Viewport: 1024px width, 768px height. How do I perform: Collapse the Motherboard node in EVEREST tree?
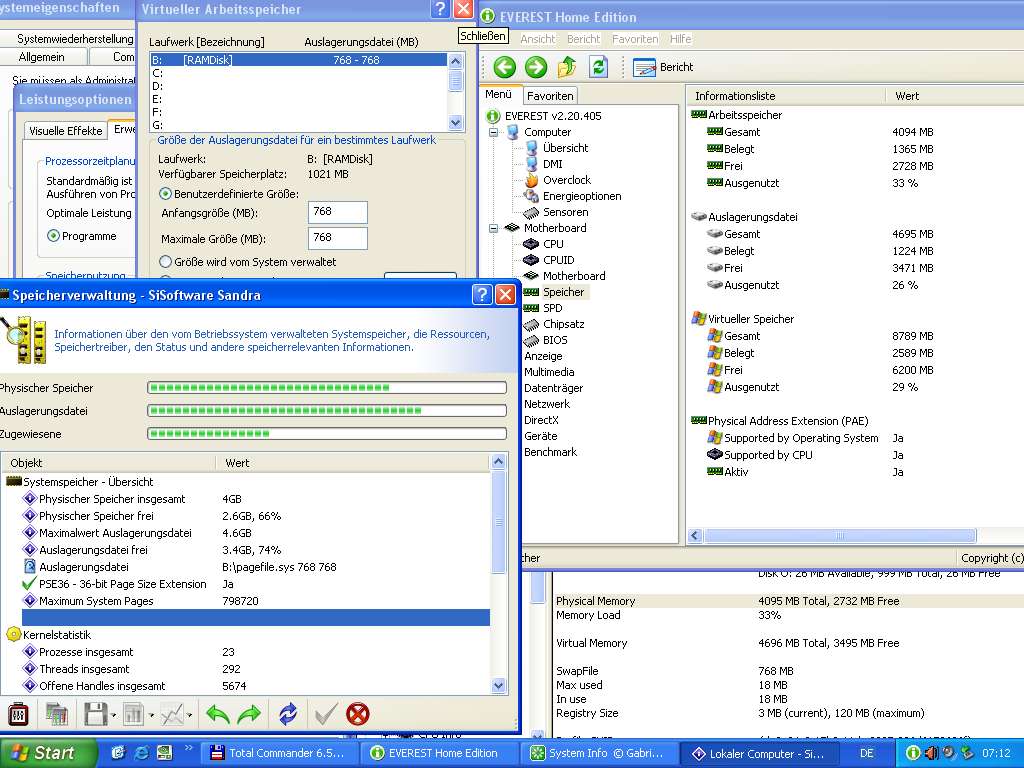(494, 228)
